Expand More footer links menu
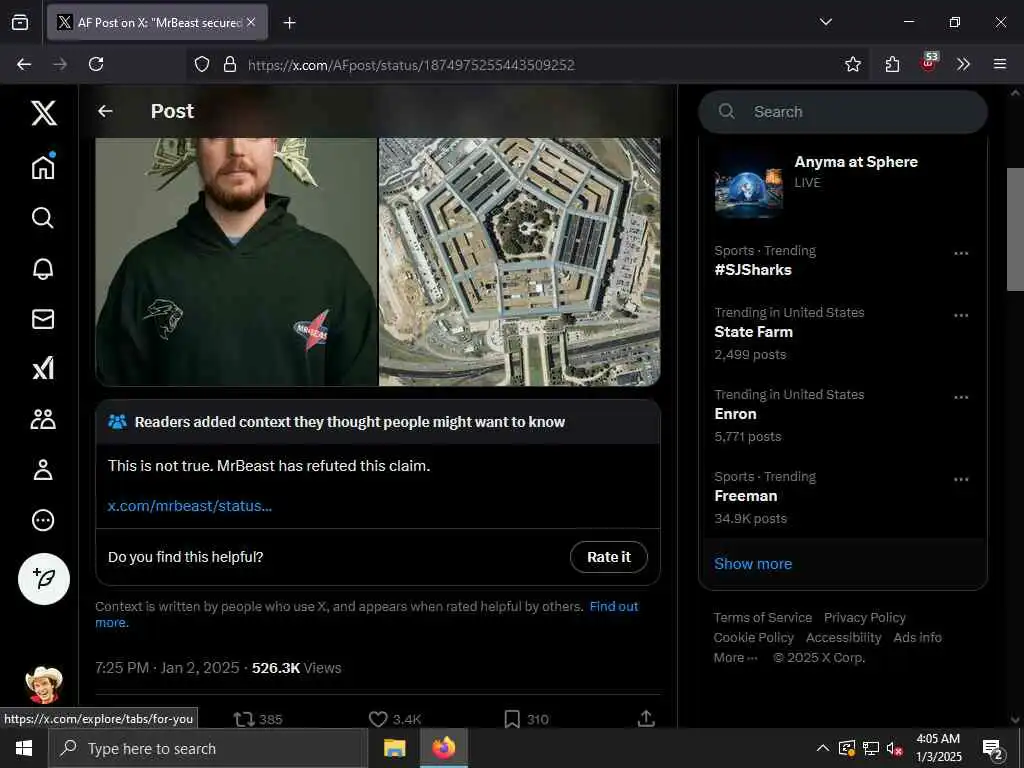 [735, 658]
